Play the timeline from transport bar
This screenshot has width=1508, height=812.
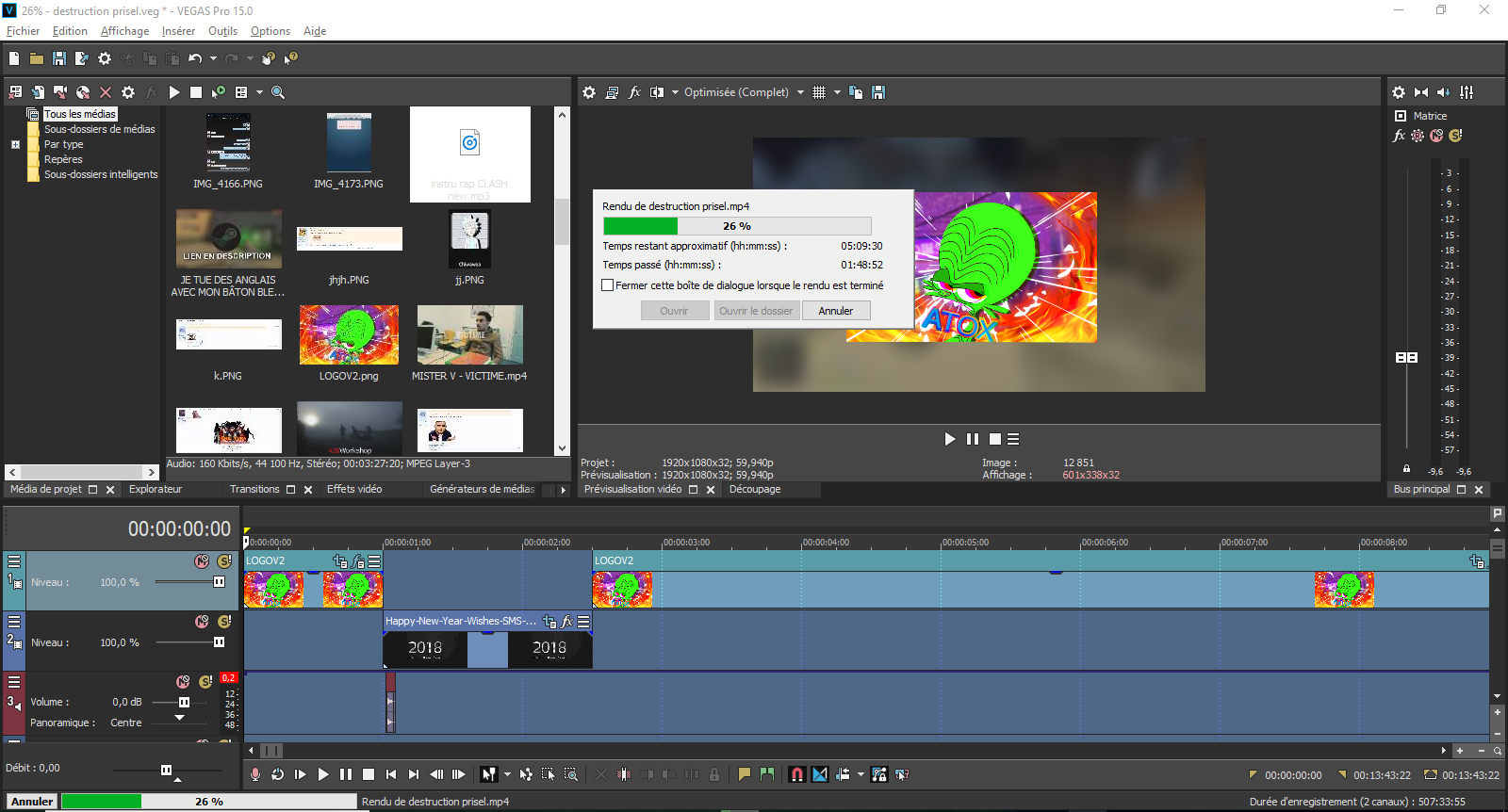pos(322,774)
